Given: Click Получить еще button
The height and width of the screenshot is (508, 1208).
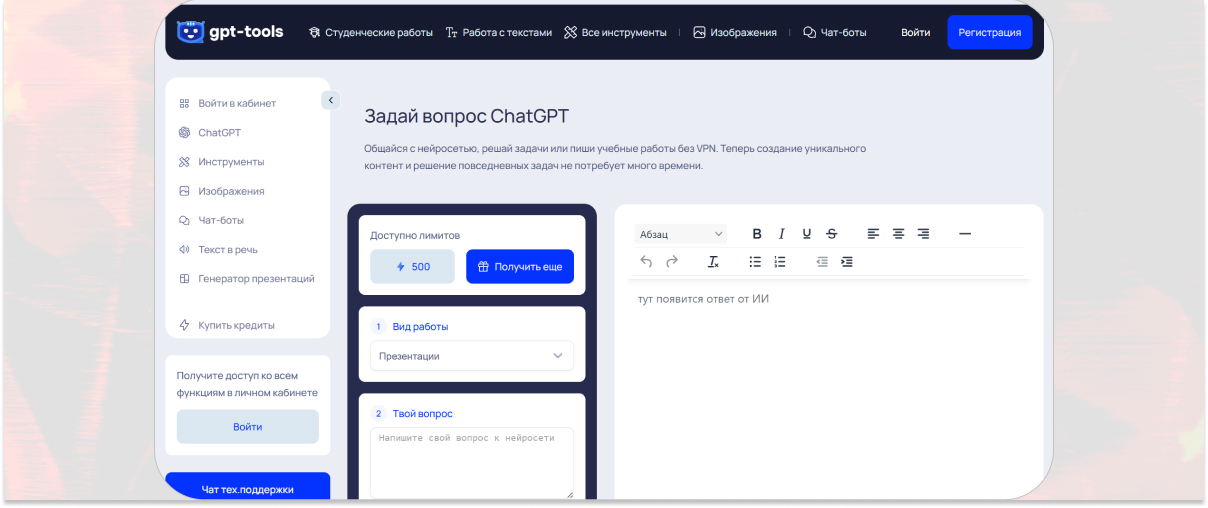Looking at the screenshot, I should [x=520, y=267].
